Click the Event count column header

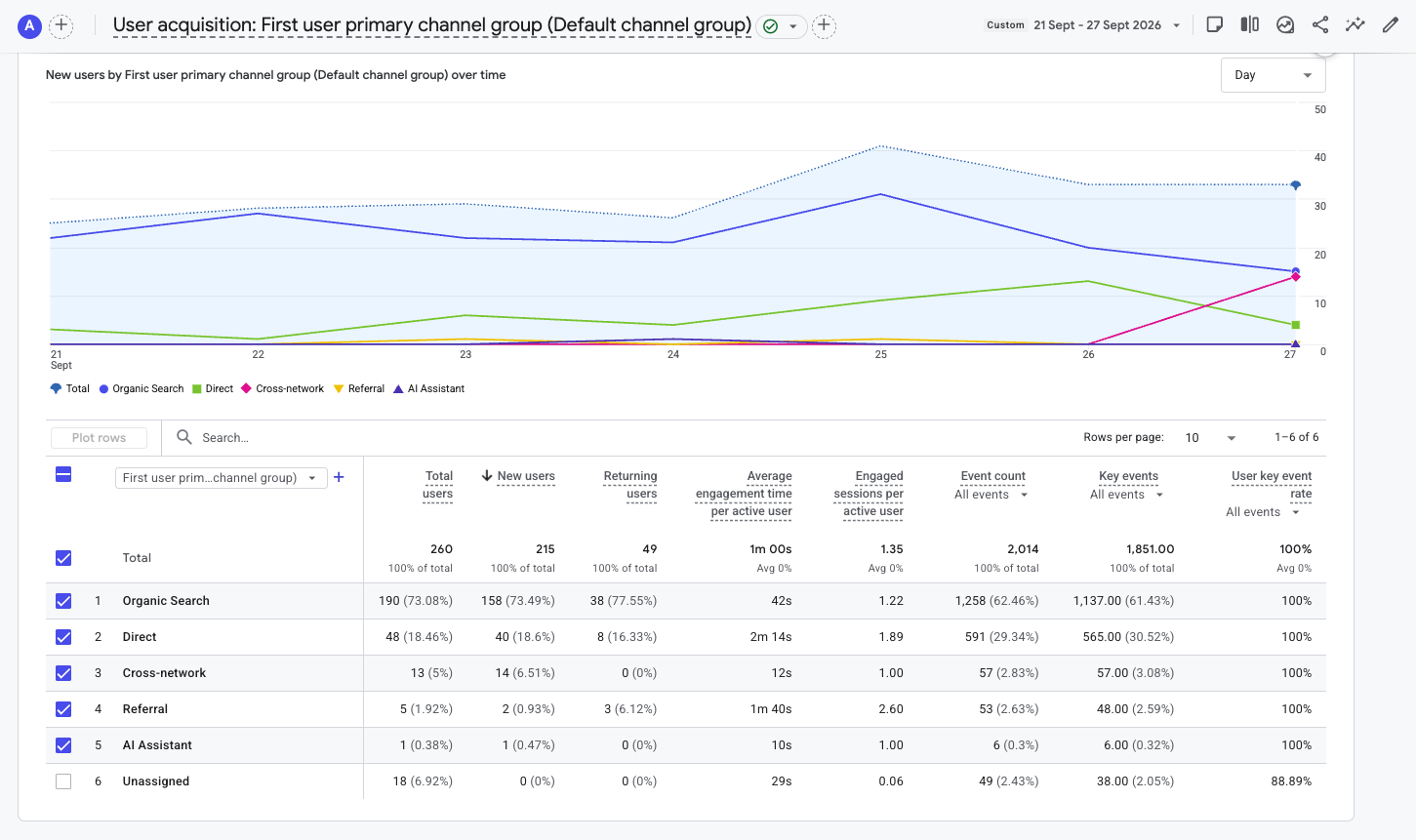coord(992,476)
